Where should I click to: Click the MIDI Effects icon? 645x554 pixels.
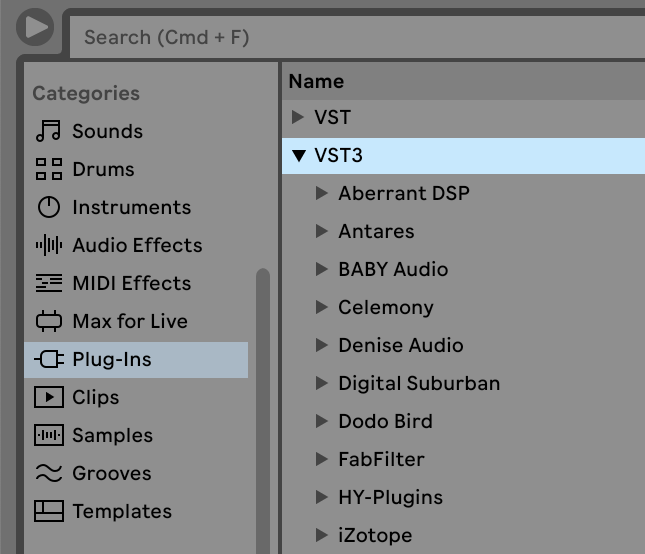click(48, 283)
